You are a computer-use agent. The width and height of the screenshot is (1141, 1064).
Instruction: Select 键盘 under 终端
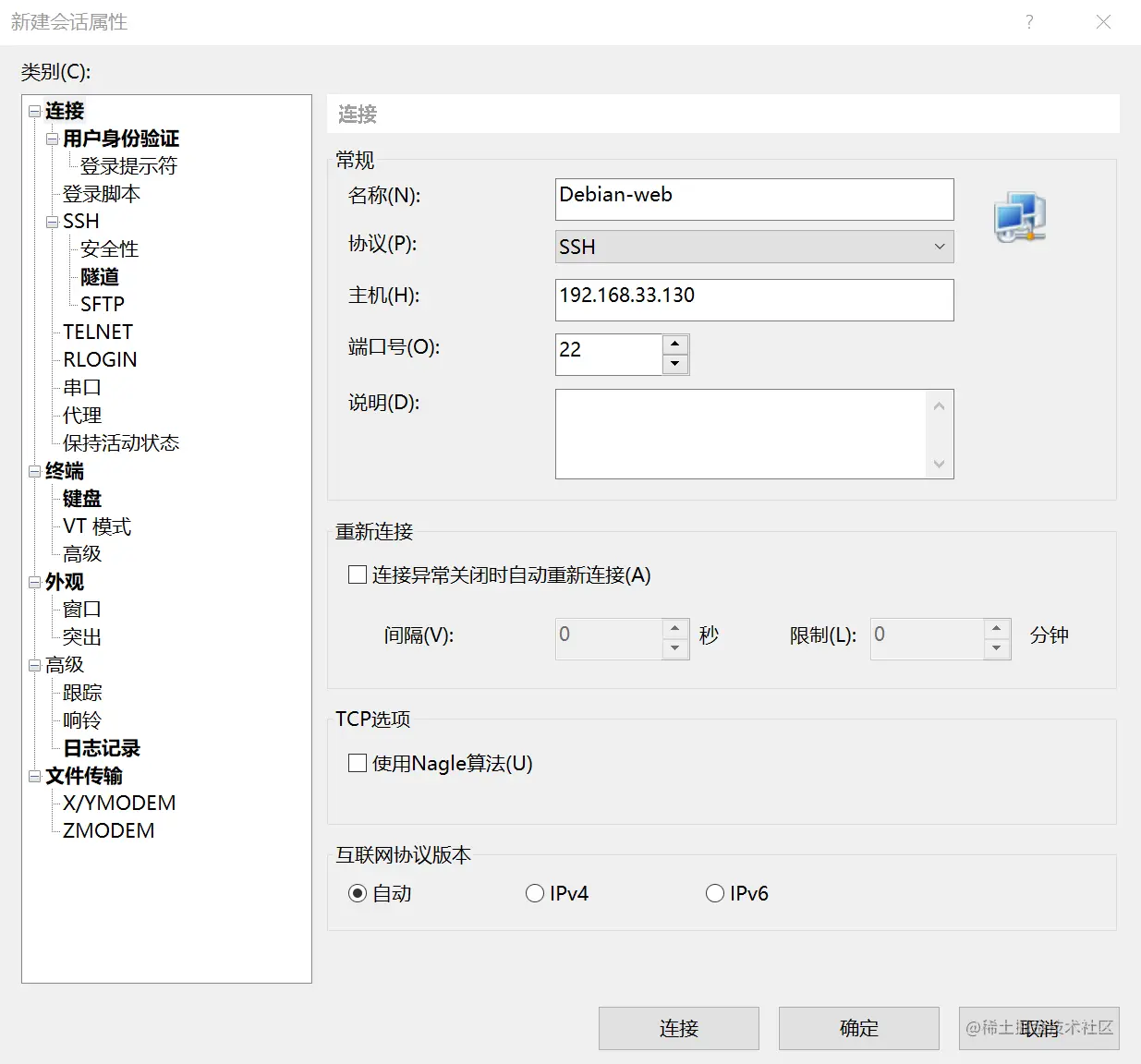point(82,499)
